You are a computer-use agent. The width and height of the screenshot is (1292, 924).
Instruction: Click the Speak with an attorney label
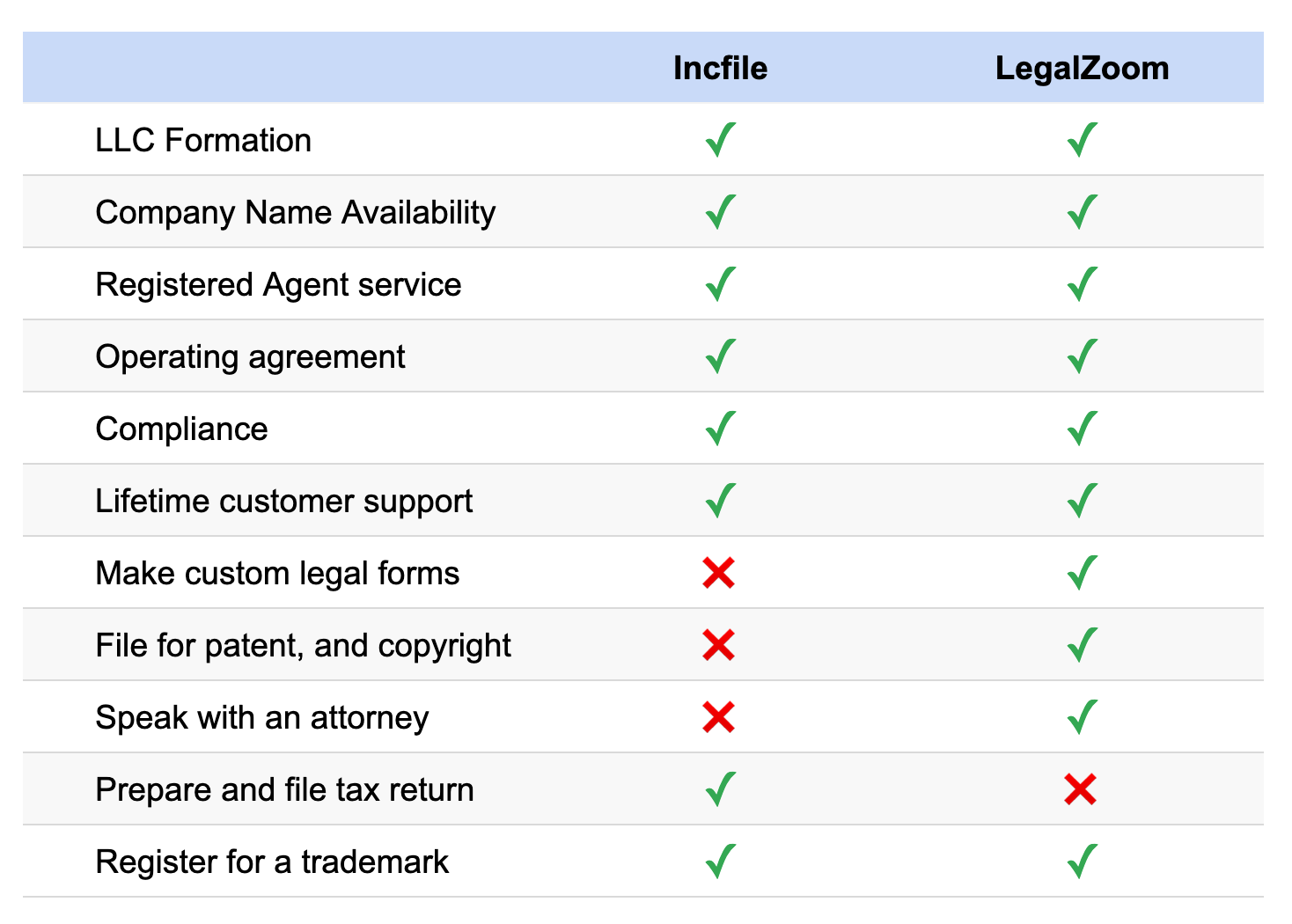262,718
